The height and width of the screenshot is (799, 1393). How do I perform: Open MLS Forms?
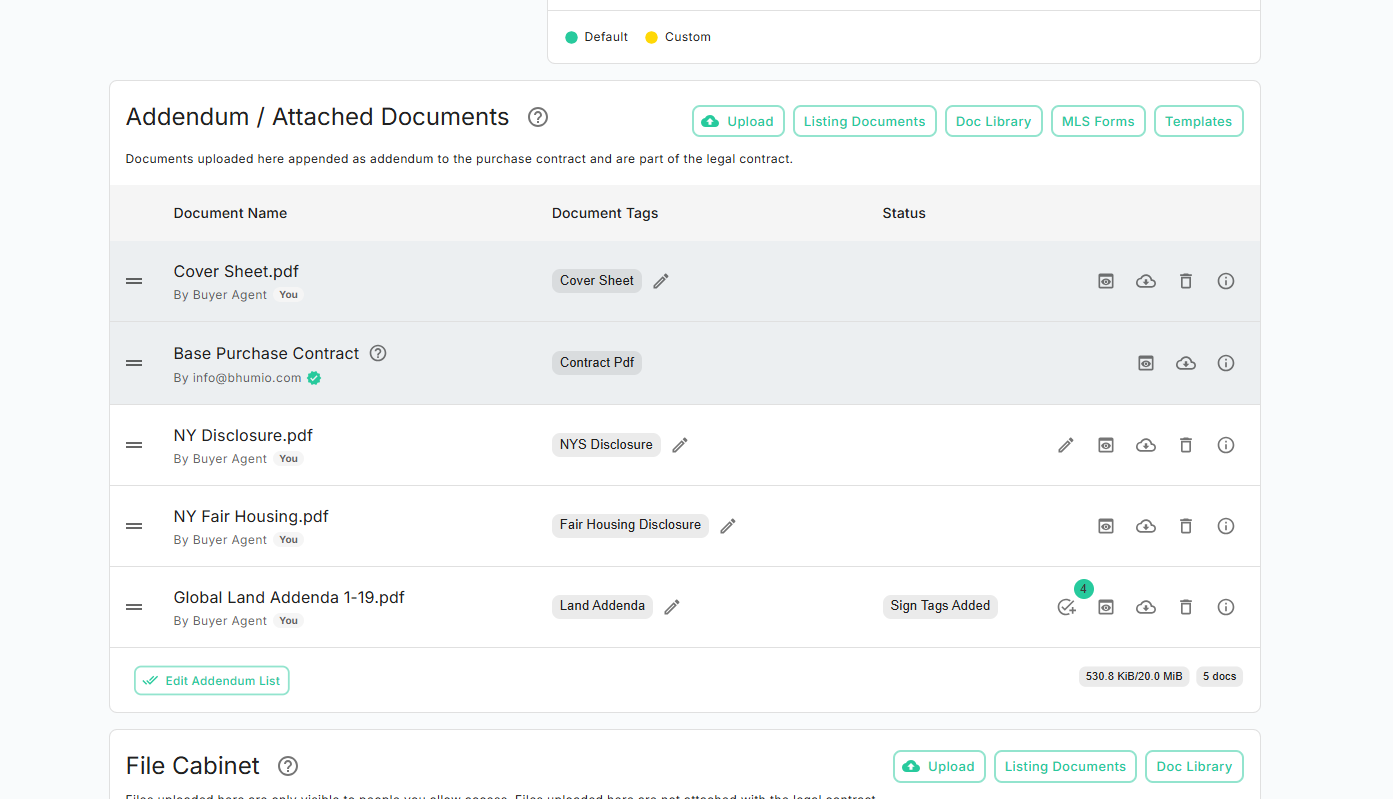coord(1098,120)
